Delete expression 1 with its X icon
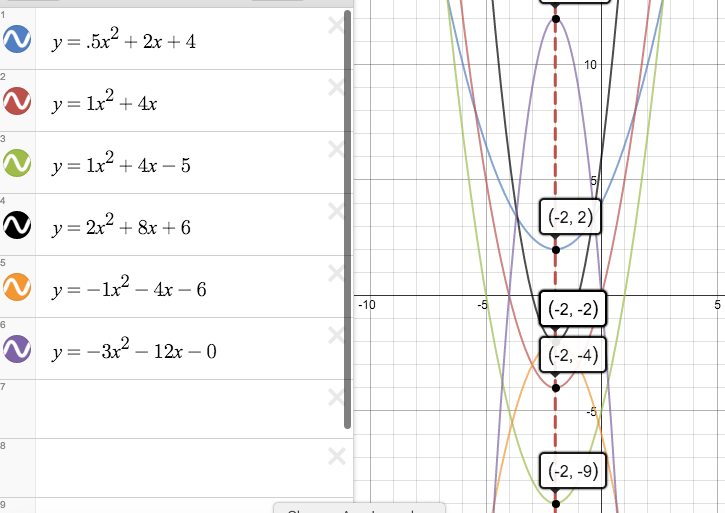This screenshot has height=513, width=725. pos(337,25)
